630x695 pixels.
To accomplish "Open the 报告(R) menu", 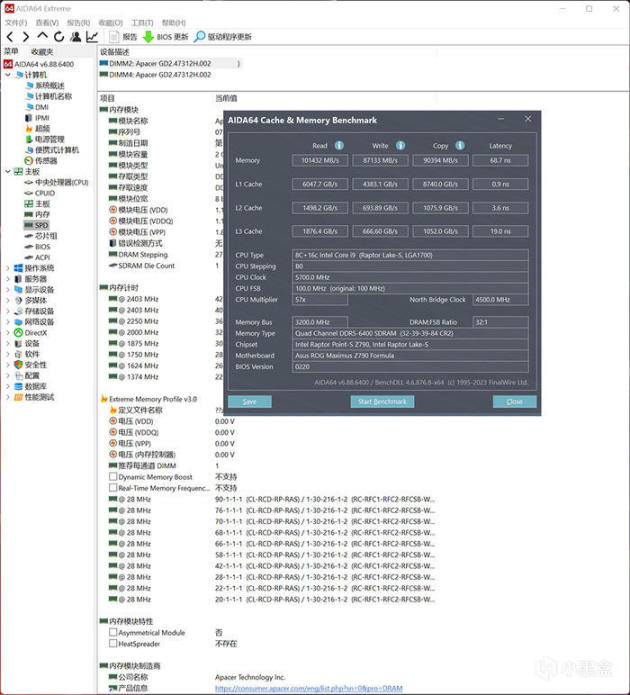I will coord(78,23).
